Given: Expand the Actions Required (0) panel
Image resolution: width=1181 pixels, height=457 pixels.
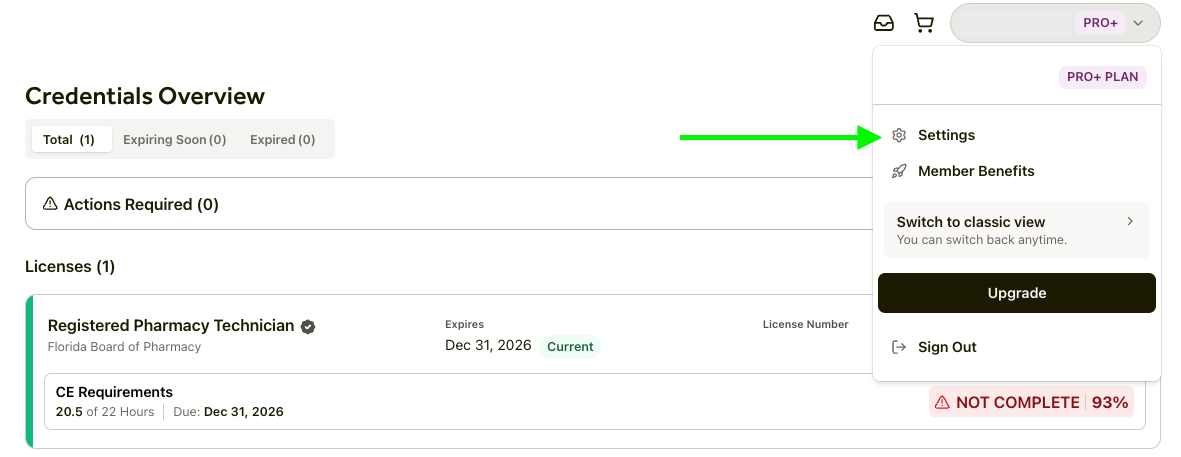Looking at the screenshot, I should [141, 204].
